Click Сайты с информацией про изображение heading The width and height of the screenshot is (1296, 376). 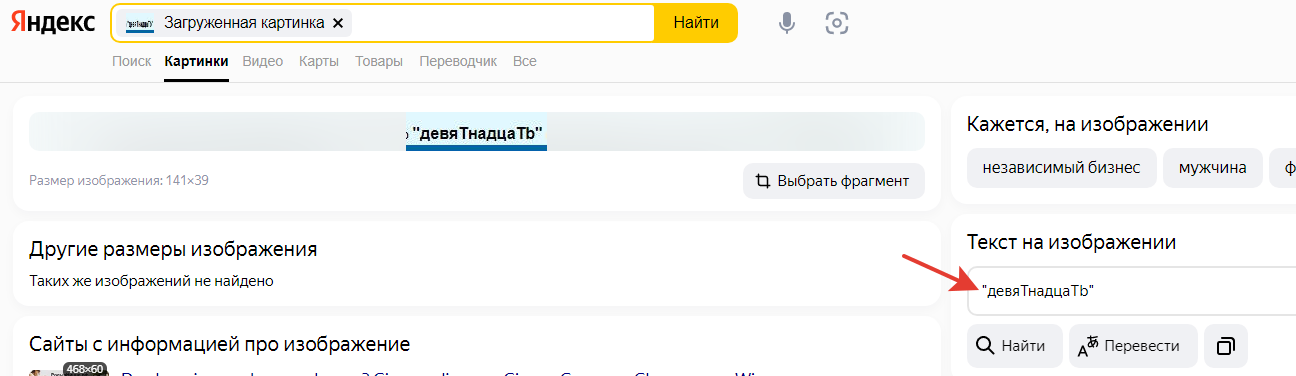pyautogui.click(x=219, y=345)
